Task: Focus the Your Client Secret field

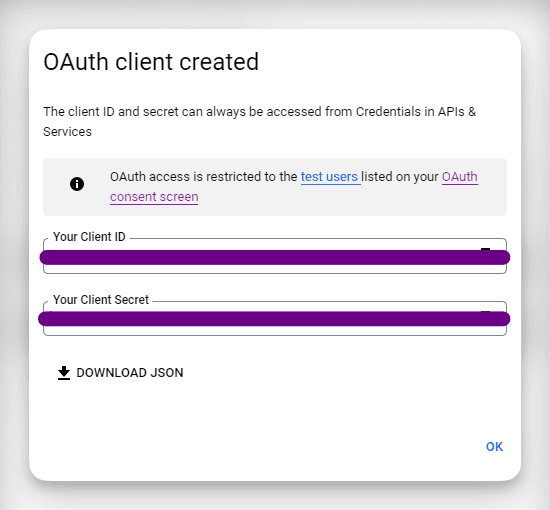Action: pyautogui.click(x=275, y=318)
